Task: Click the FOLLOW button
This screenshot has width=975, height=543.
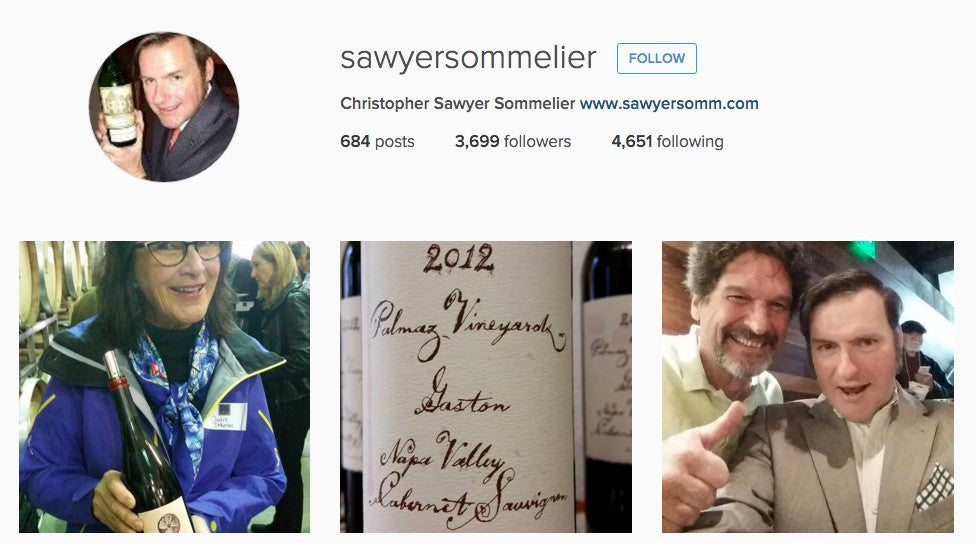Action: tap(657, 58)
